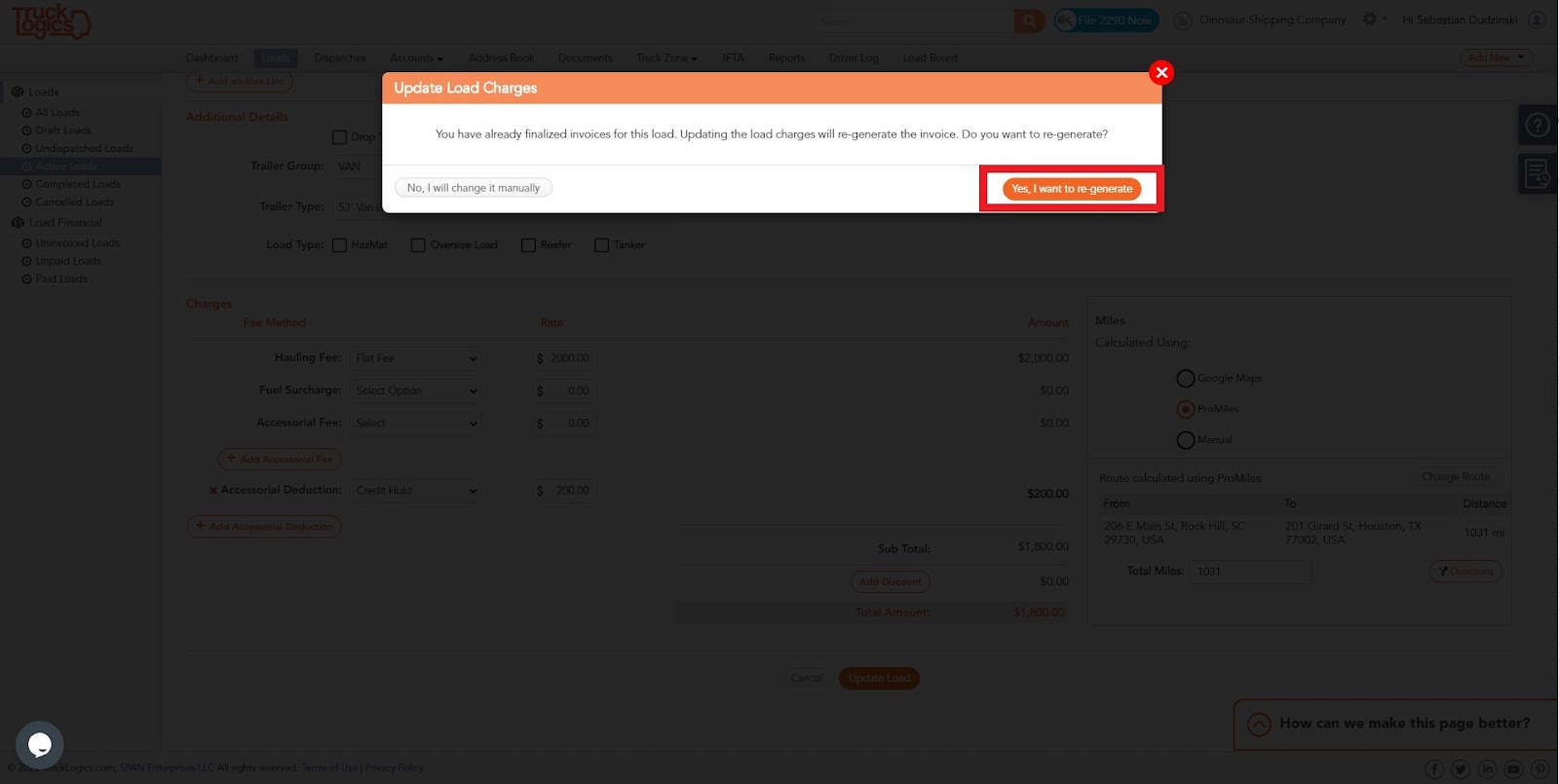Expand the Truck Zone menu
Screen dimensions: 1559x784
[x=666, y=58]
